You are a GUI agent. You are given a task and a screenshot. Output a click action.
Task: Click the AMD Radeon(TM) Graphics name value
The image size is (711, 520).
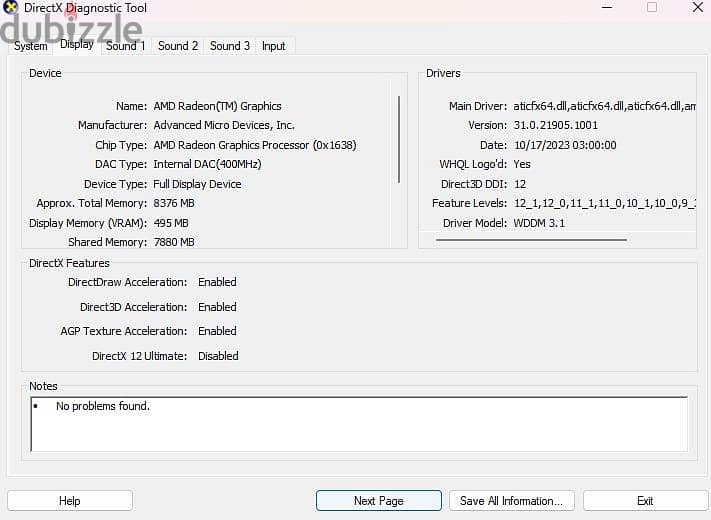click(217, 106)
